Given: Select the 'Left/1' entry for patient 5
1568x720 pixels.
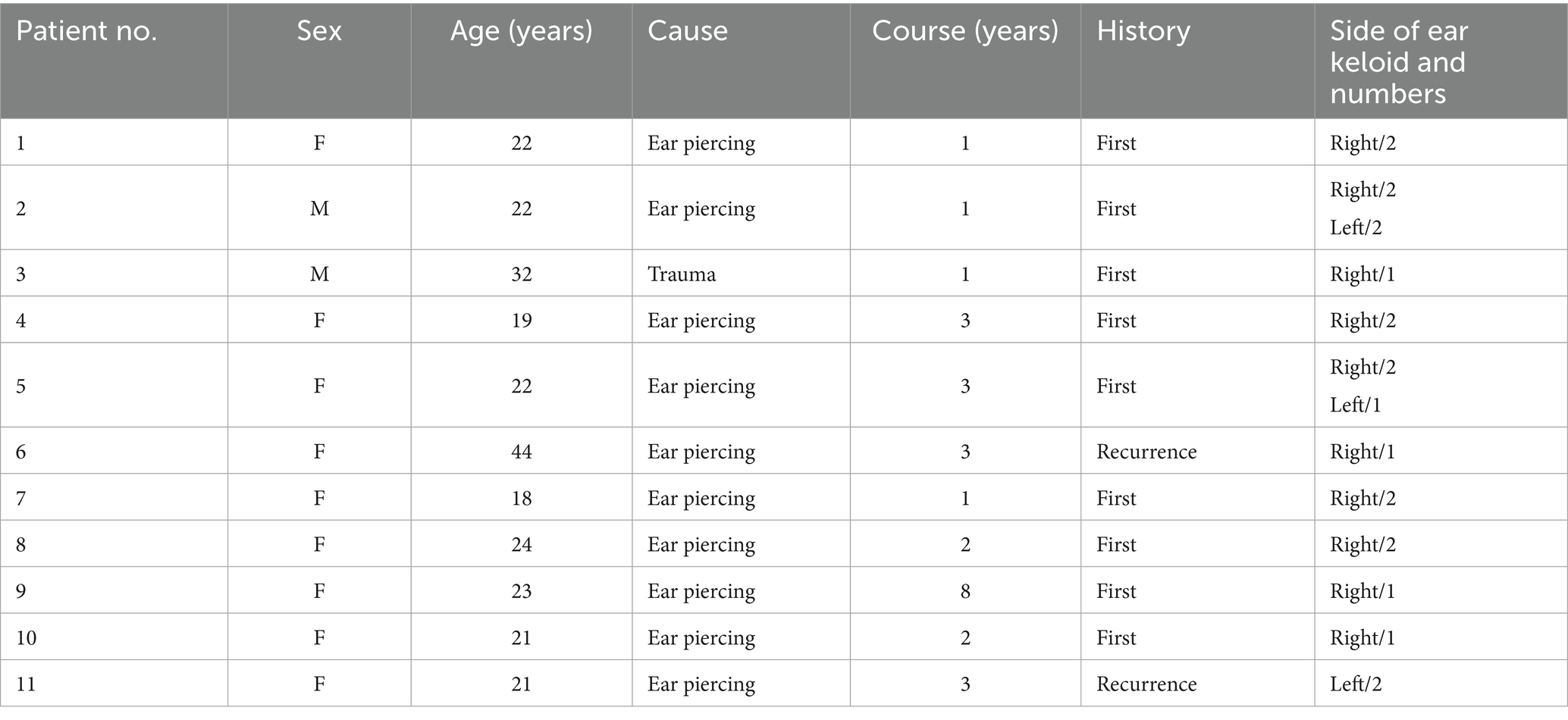Looking at the screenshot, I should tap(1355, 405).
